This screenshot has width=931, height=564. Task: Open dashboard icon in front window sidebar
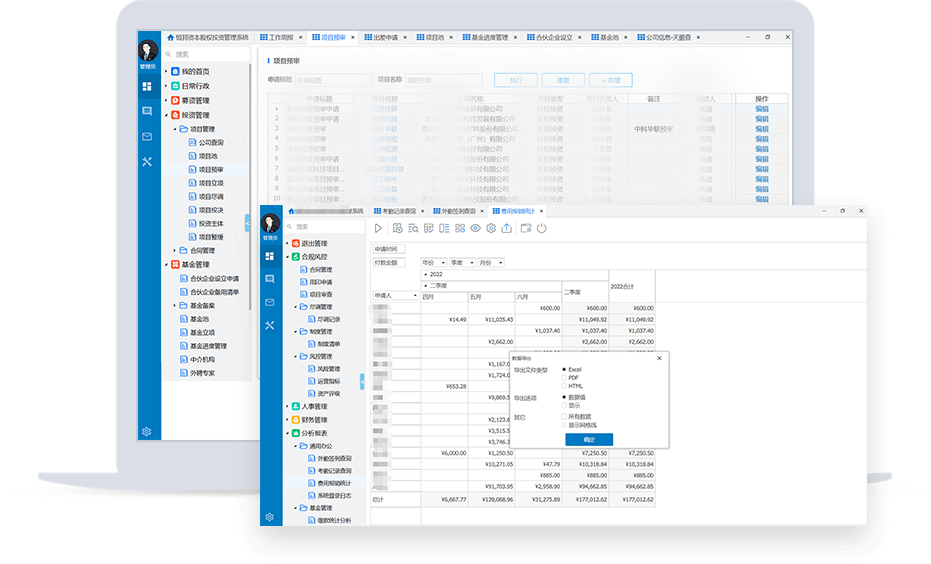tap(270, 256)
